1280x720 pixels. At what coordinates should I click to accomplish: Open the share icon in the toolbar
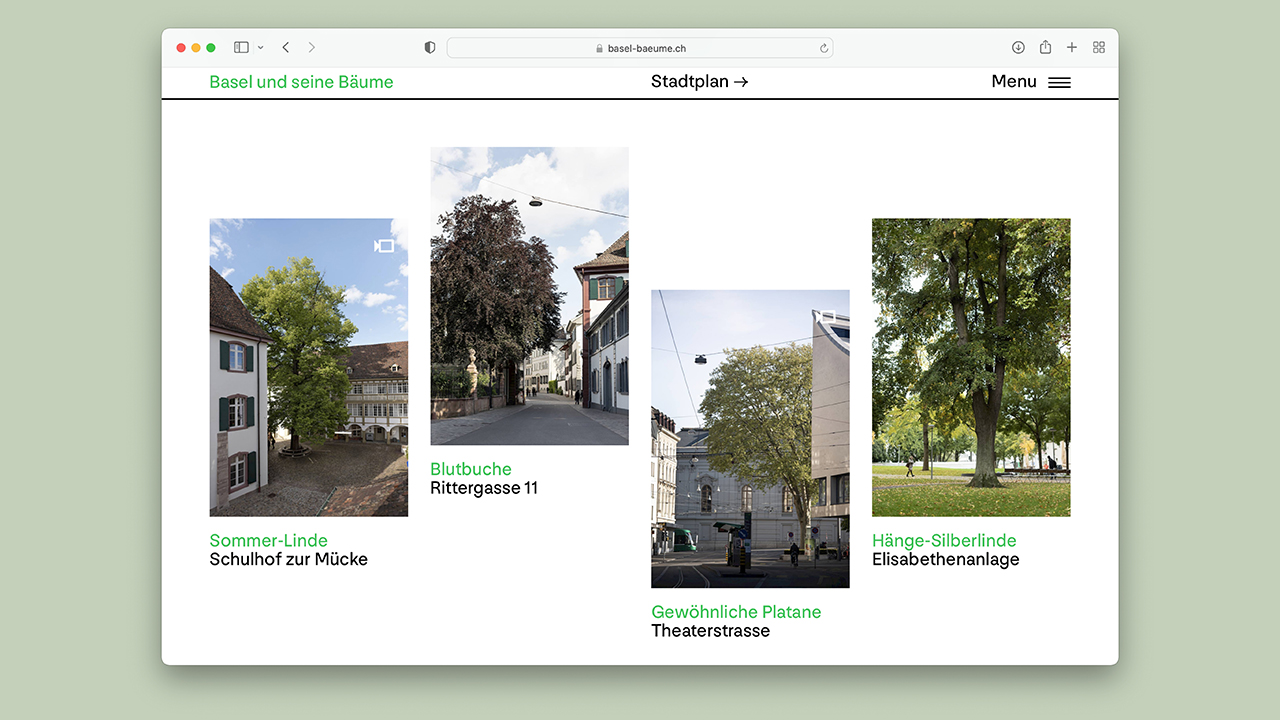(1045, 47)
